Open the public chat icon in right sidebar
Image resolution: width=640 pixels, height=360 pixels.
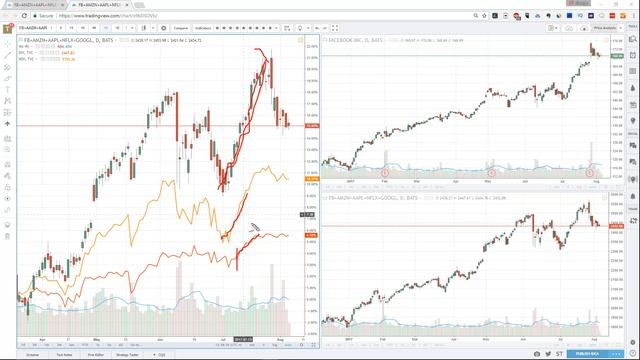633,145
